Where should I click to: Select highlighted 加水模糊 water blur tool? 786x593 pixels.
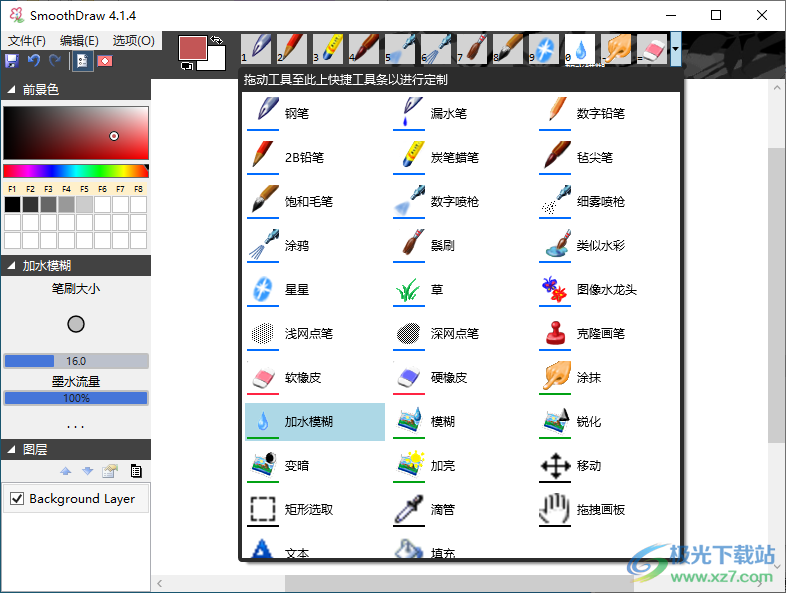point(315,422)
